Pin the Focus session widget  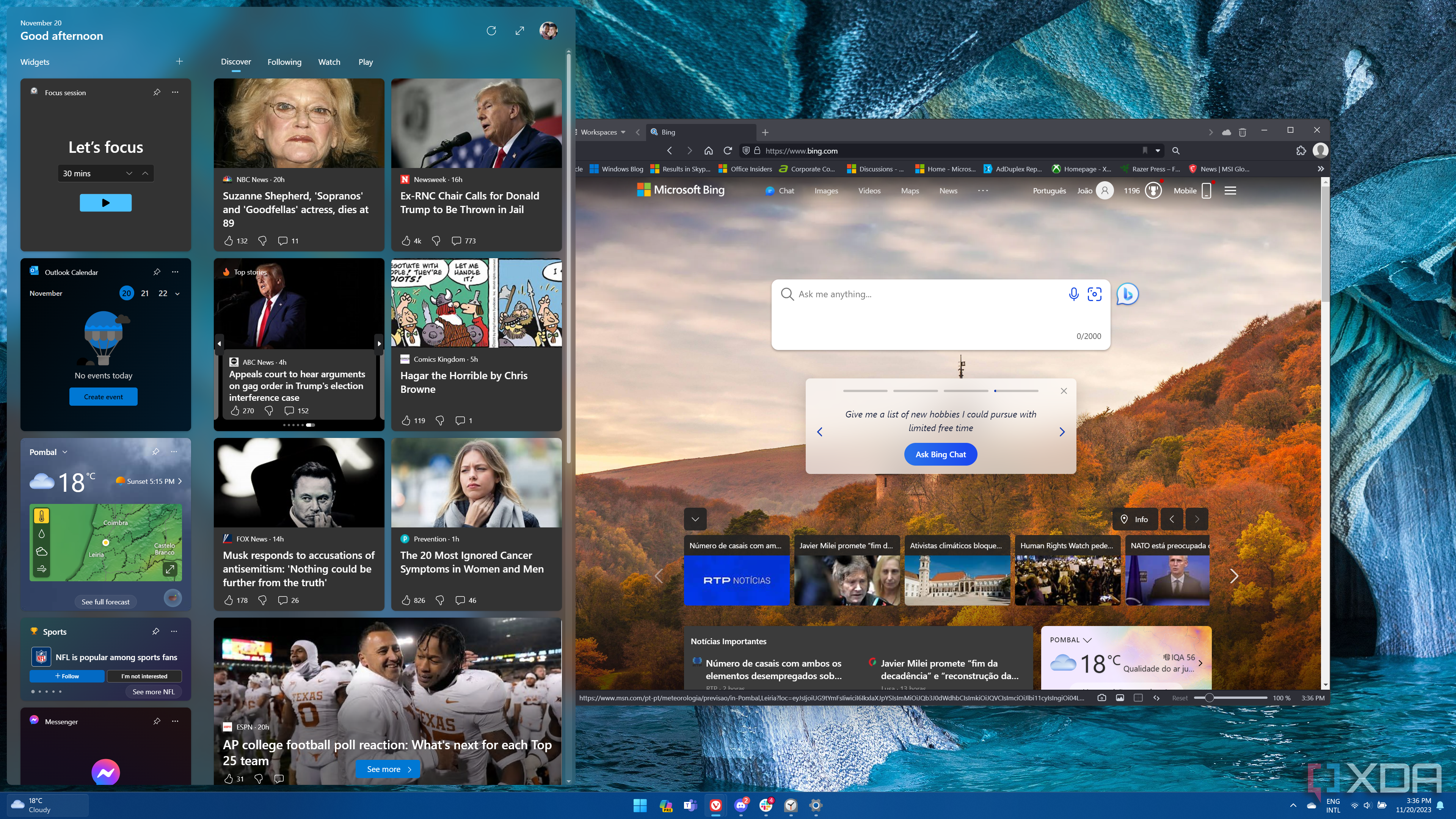157,92
